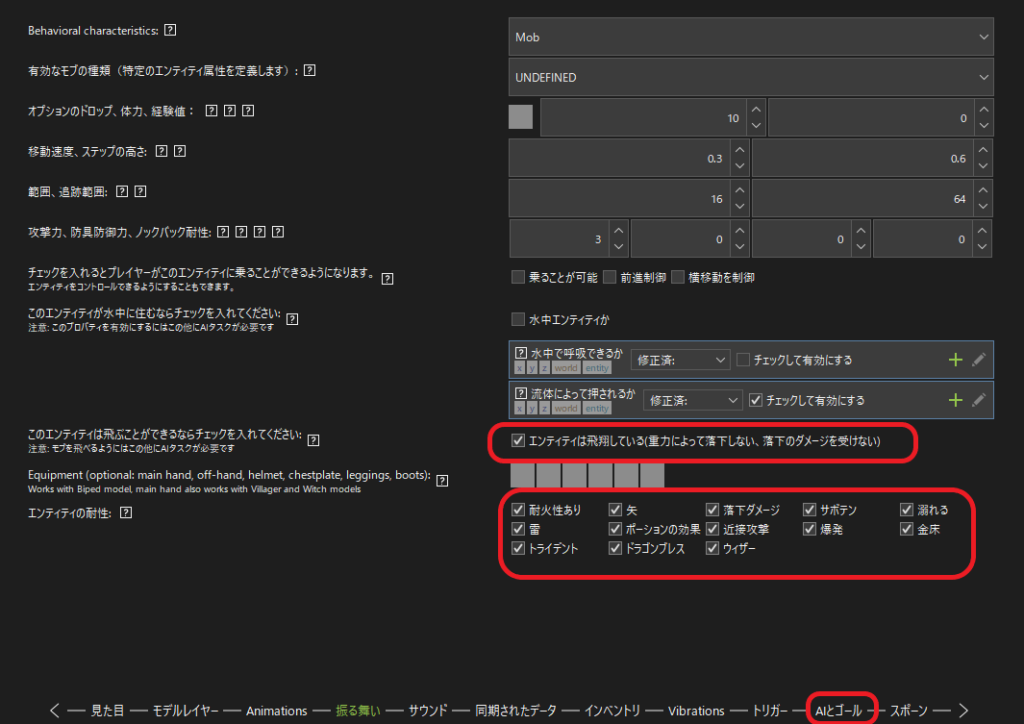1024x724 pixels.
Task: Open the Mob behavioral characteristics dropdown
Action: click(x=750, y=37)
